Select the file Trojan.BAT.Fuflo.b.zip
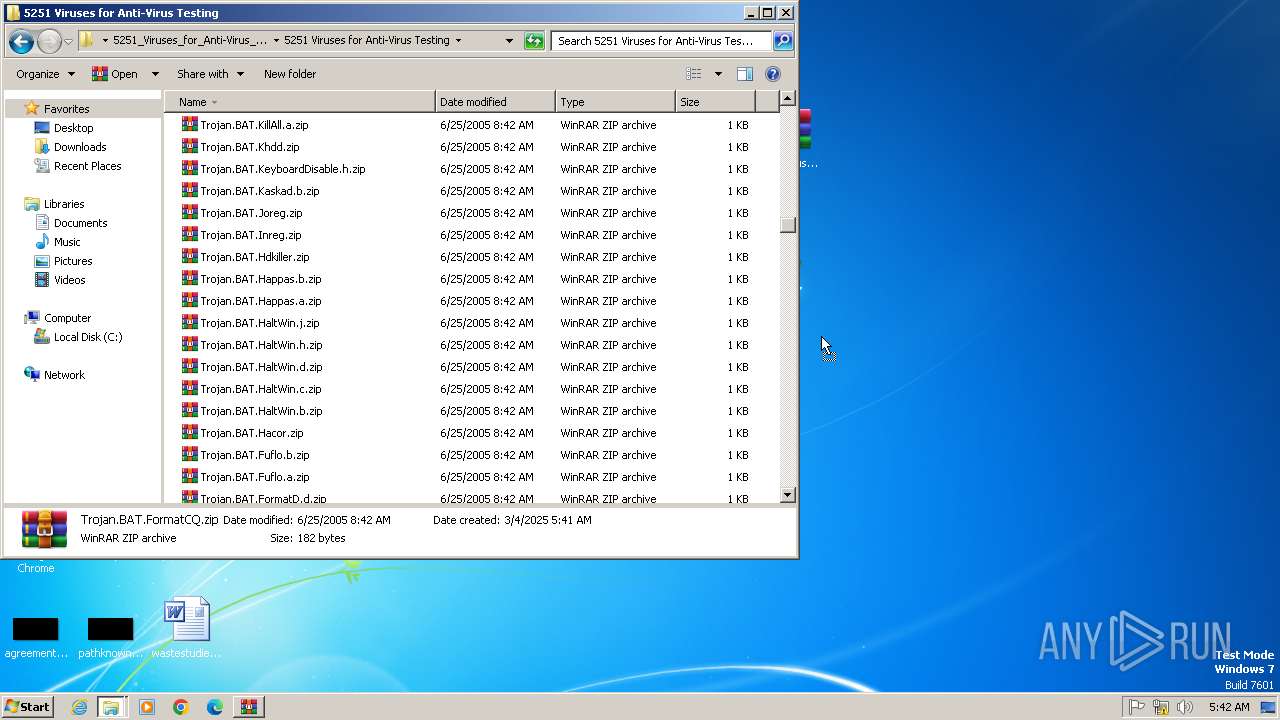The height and width of the screenshot is (720, 1280). pos(254,455)
